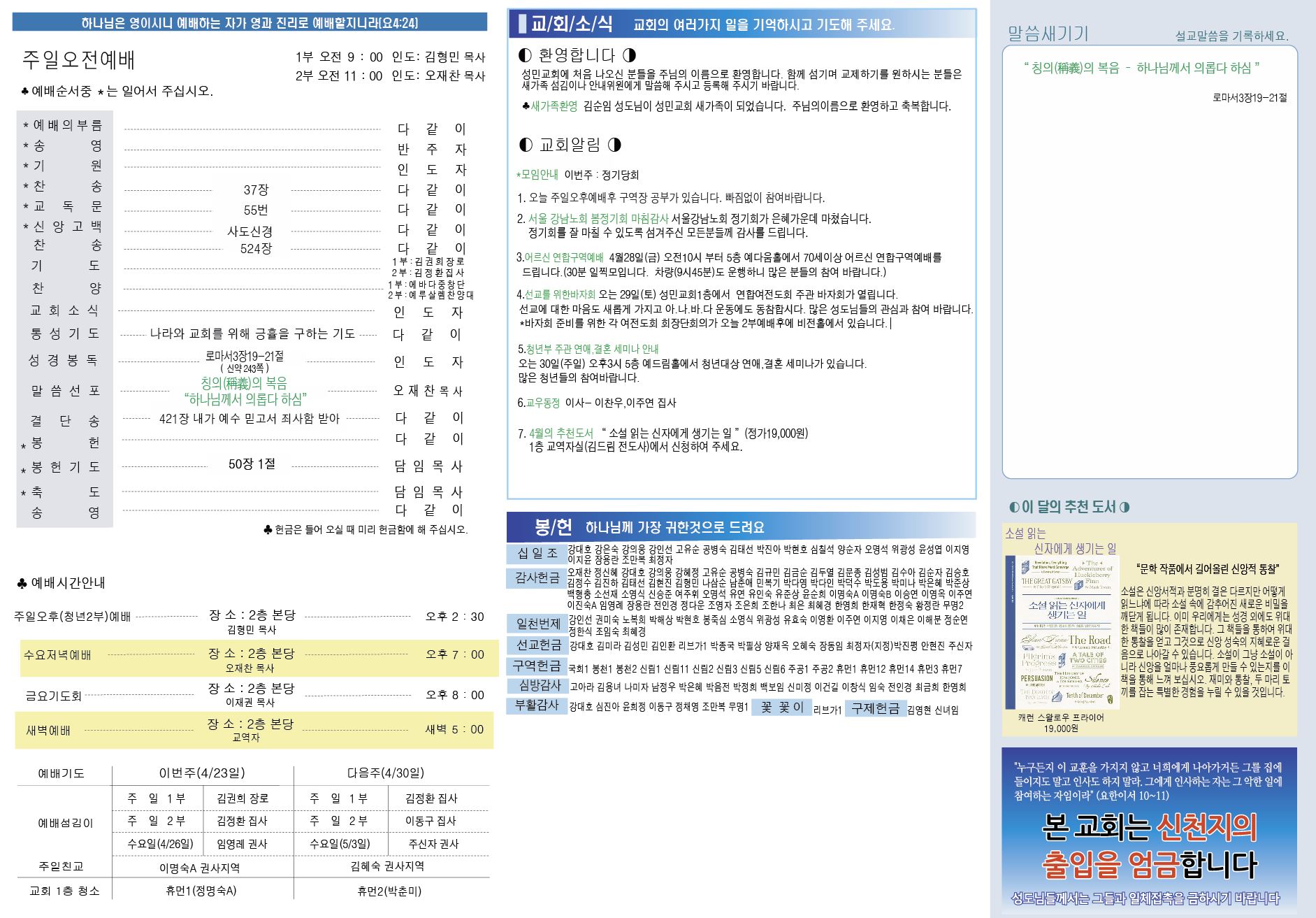Image resolution: width=1316 pixels, height=918 pixels.
Task: Click the table cell '이동구 집사'
Action: [431, 821]
